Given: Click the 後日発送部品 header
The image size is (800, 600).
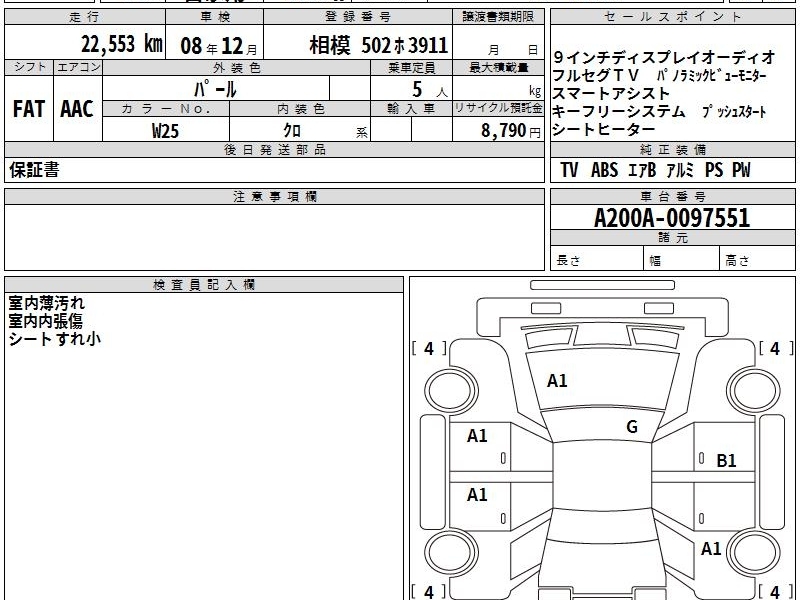Looking at the screenshot, I should tap(274, 149).
